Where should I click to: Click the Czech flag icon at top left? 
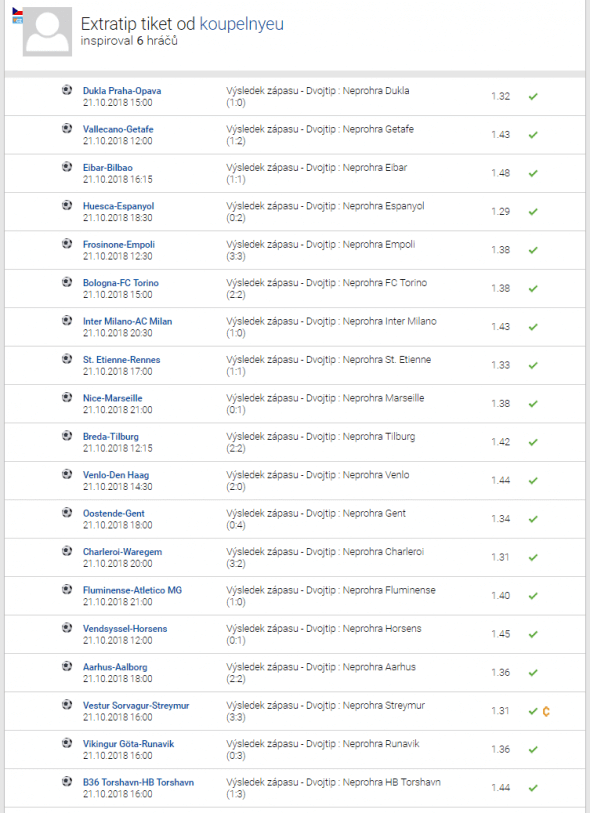click(x=18, y=11)
